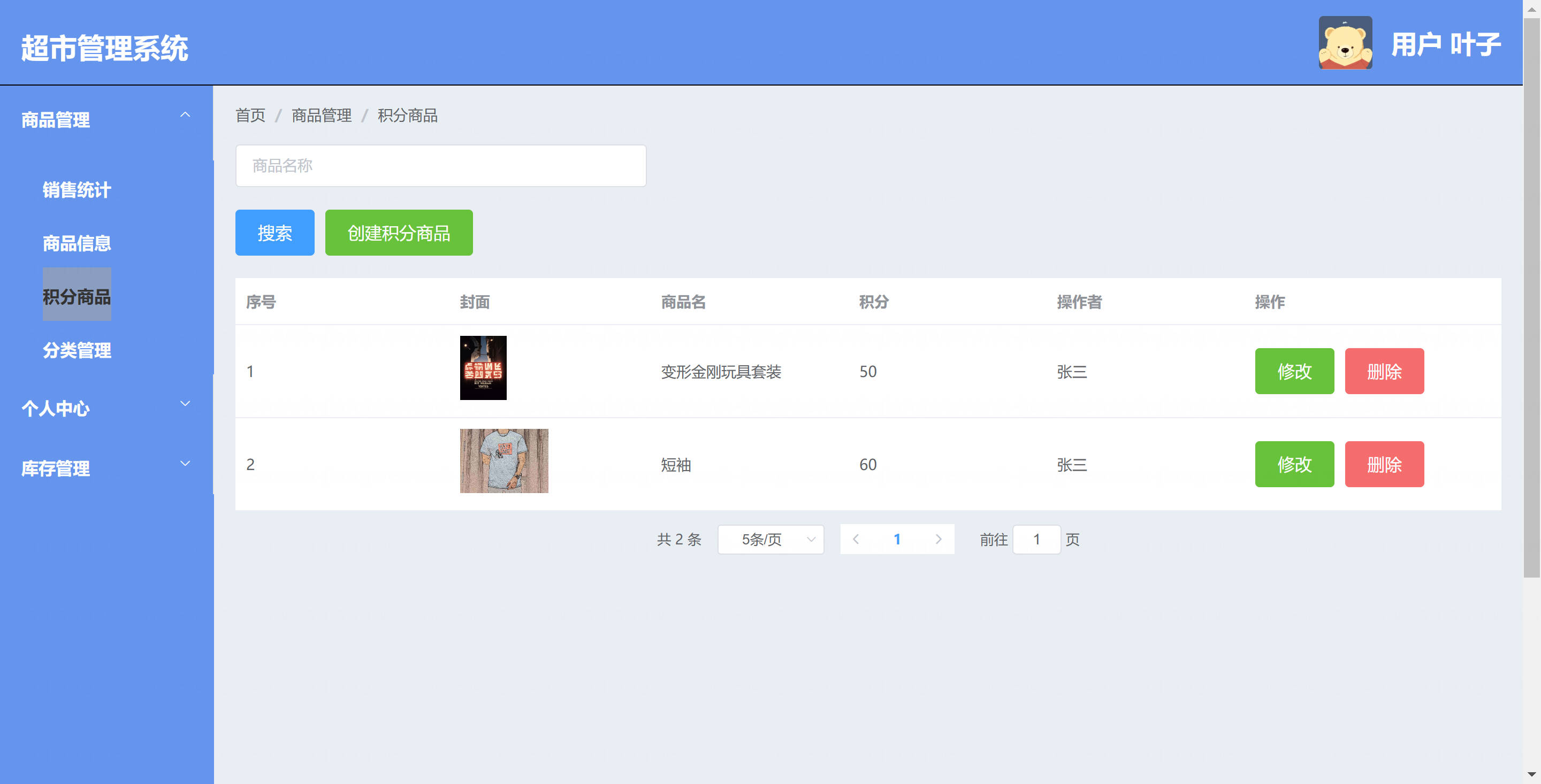Screen dimensions: 1541x784
Task: Open the 5条/页 page size dropdown
Action: (x=770, y=540)
